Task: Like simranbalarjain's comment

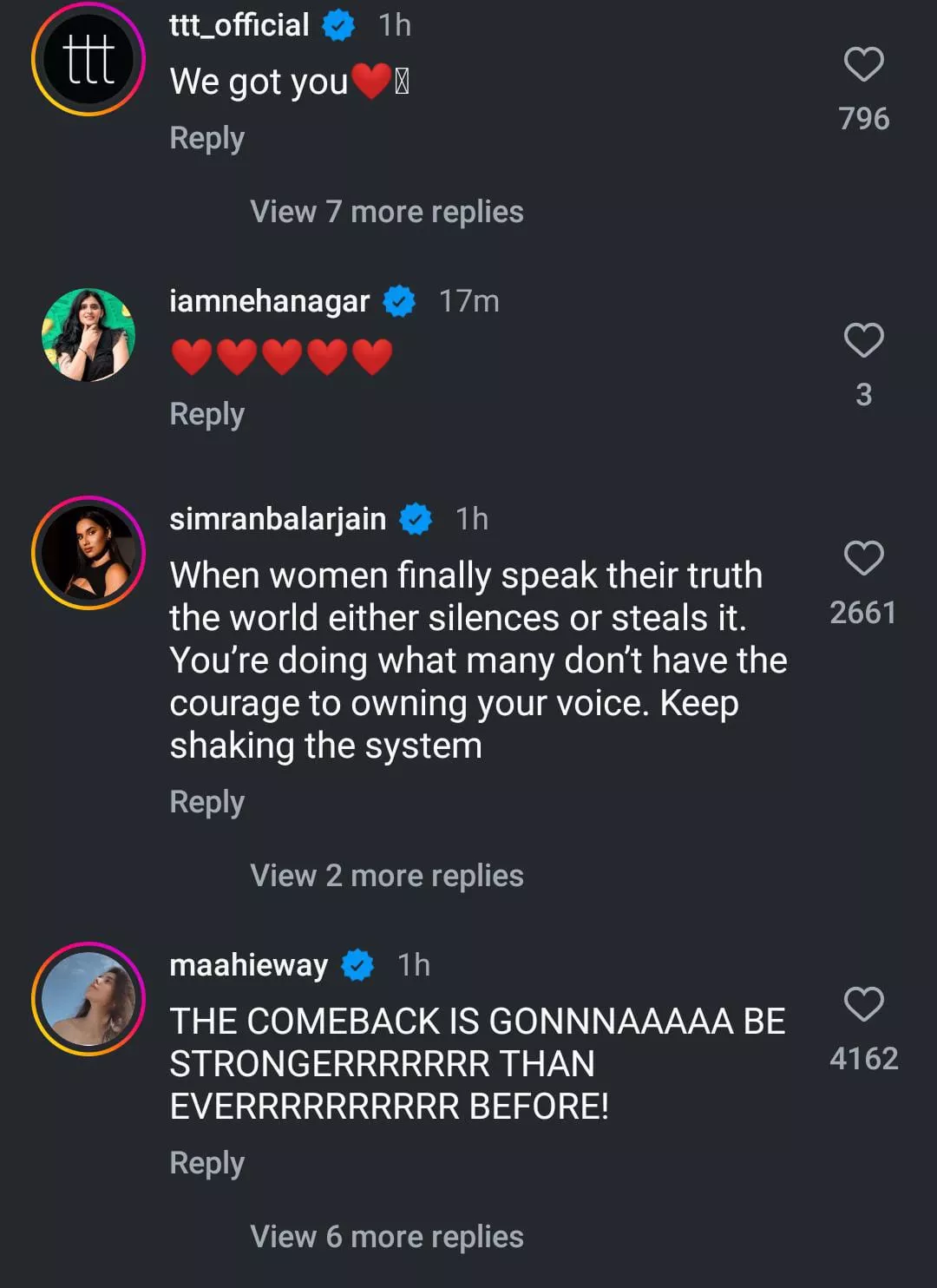Action: (863, 558)
